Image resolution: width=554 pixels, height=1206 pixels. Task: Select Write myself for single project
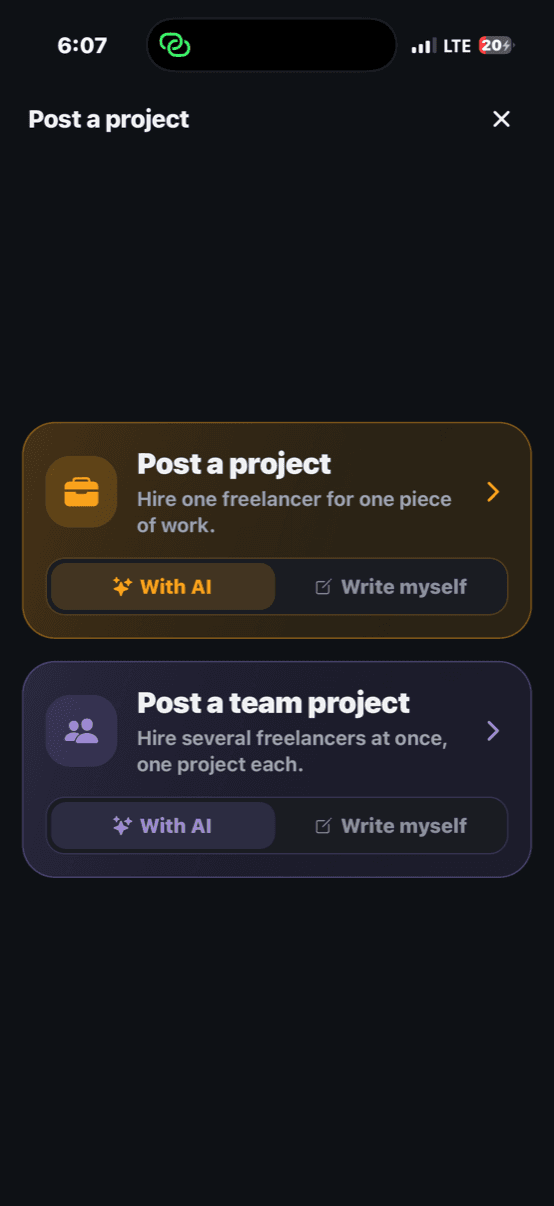point(391,587)
